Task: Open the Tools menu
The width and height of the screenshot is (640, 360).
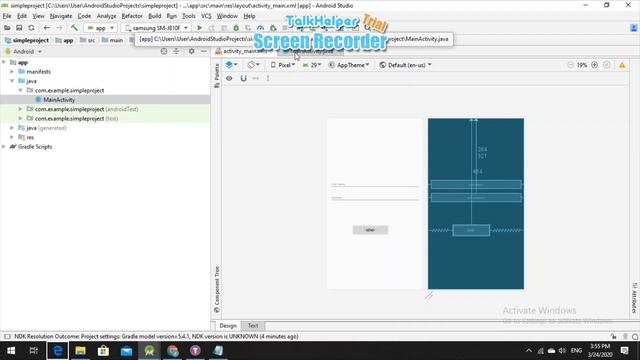Action: (189, 16)
